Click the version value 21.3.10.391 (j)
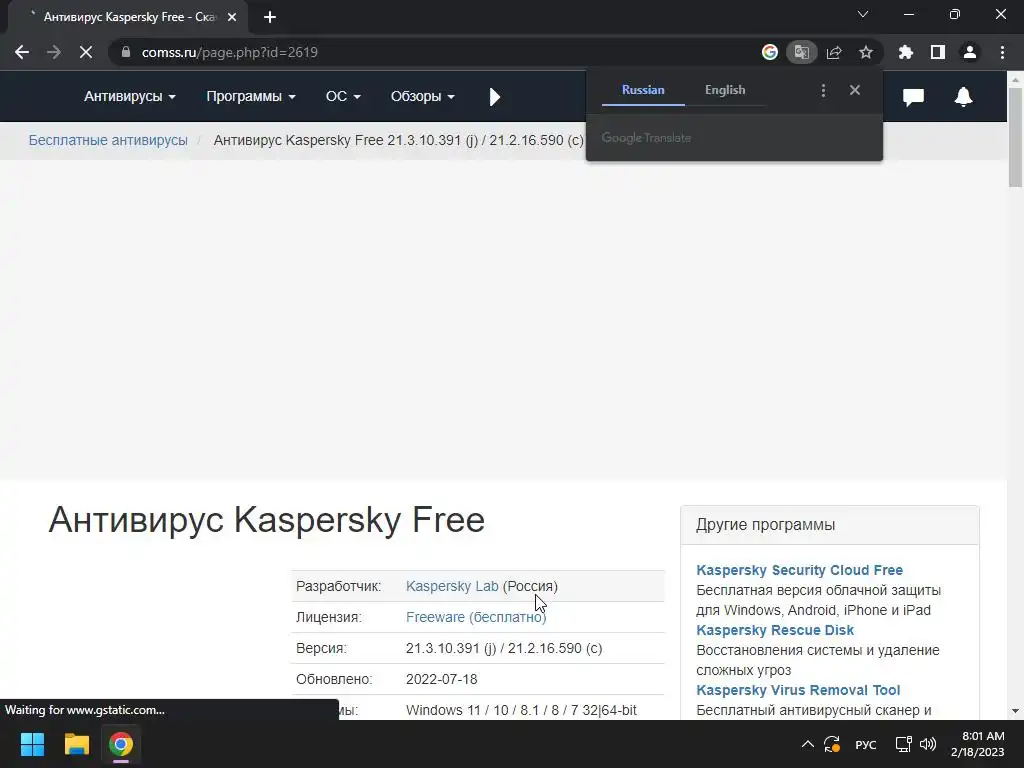1024x768 pixels. 451,648
